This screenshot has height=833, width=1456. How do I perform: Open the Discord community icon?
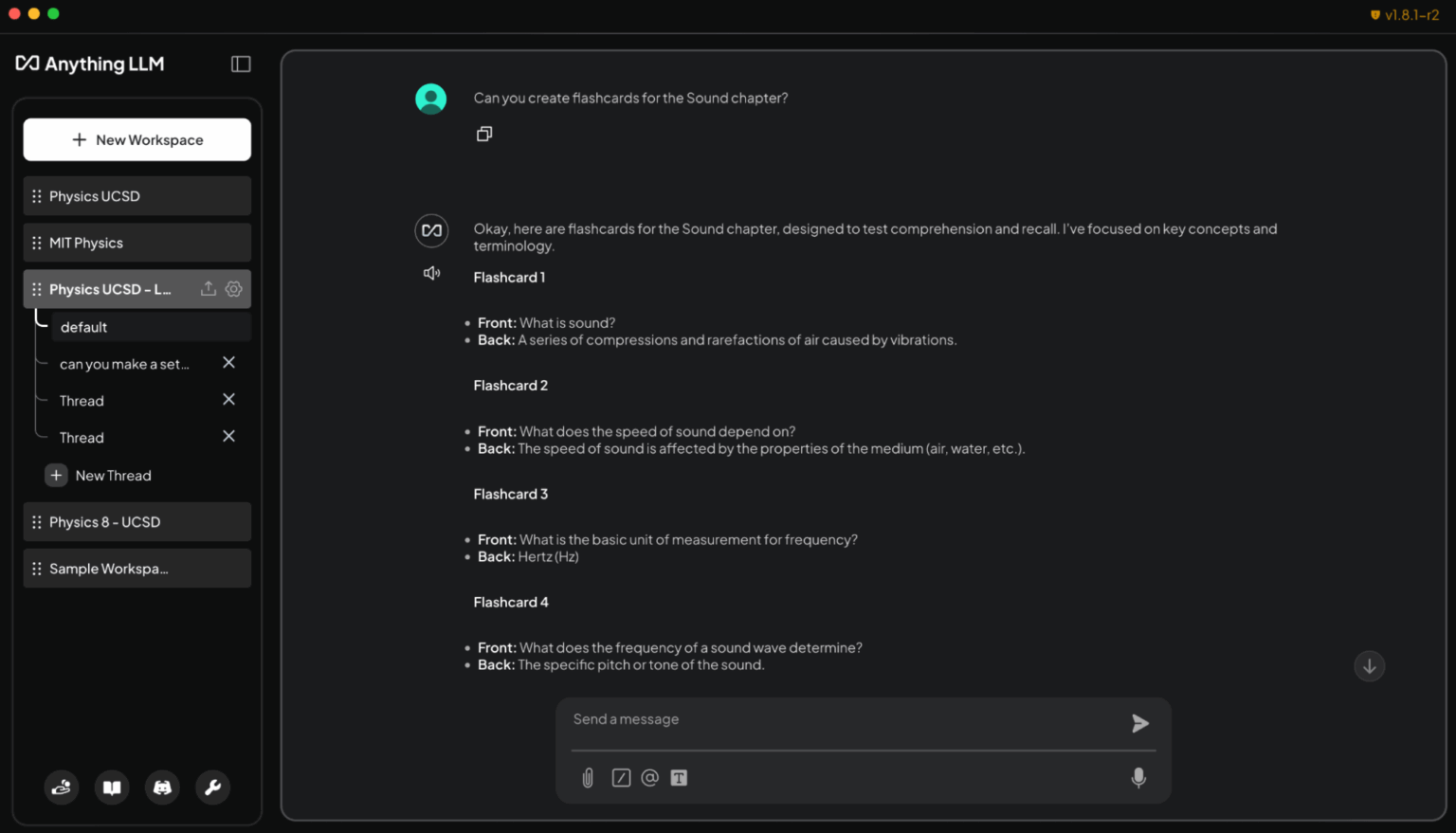[163, 788]
